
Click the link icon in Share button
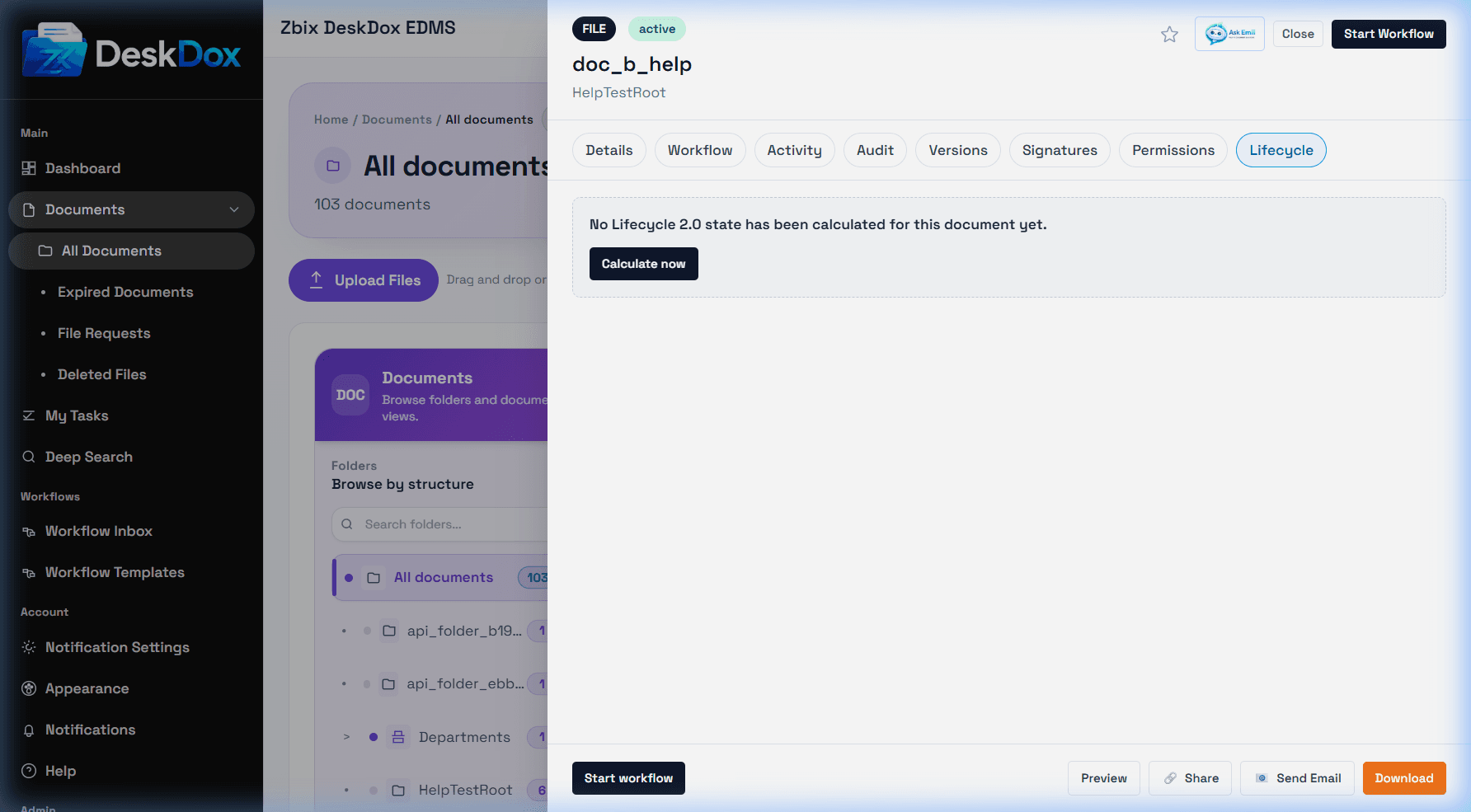pyautogui.click(x=1170, y=778)
